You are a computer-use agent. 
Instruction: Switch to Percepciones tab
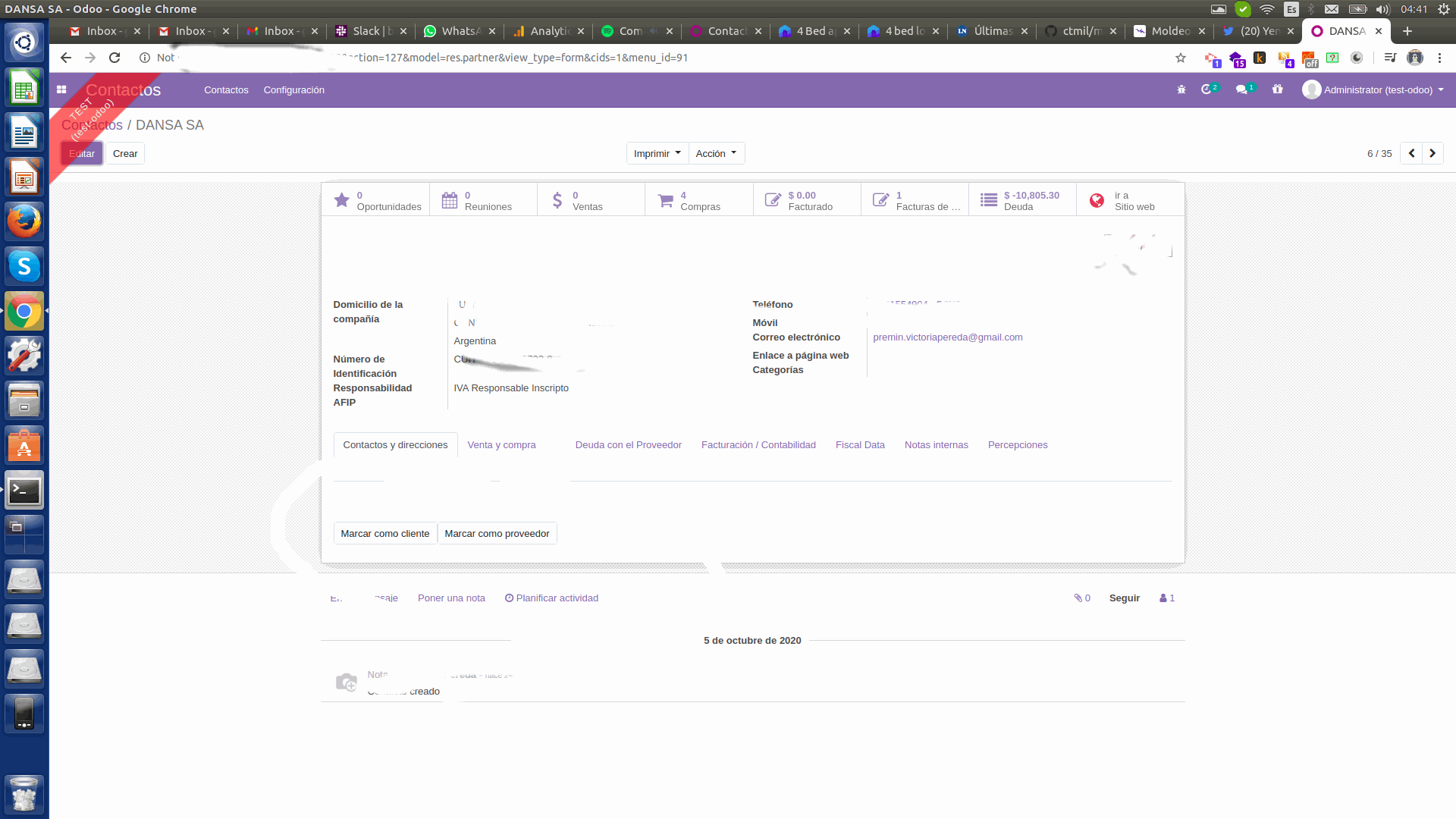(1018, 445)
